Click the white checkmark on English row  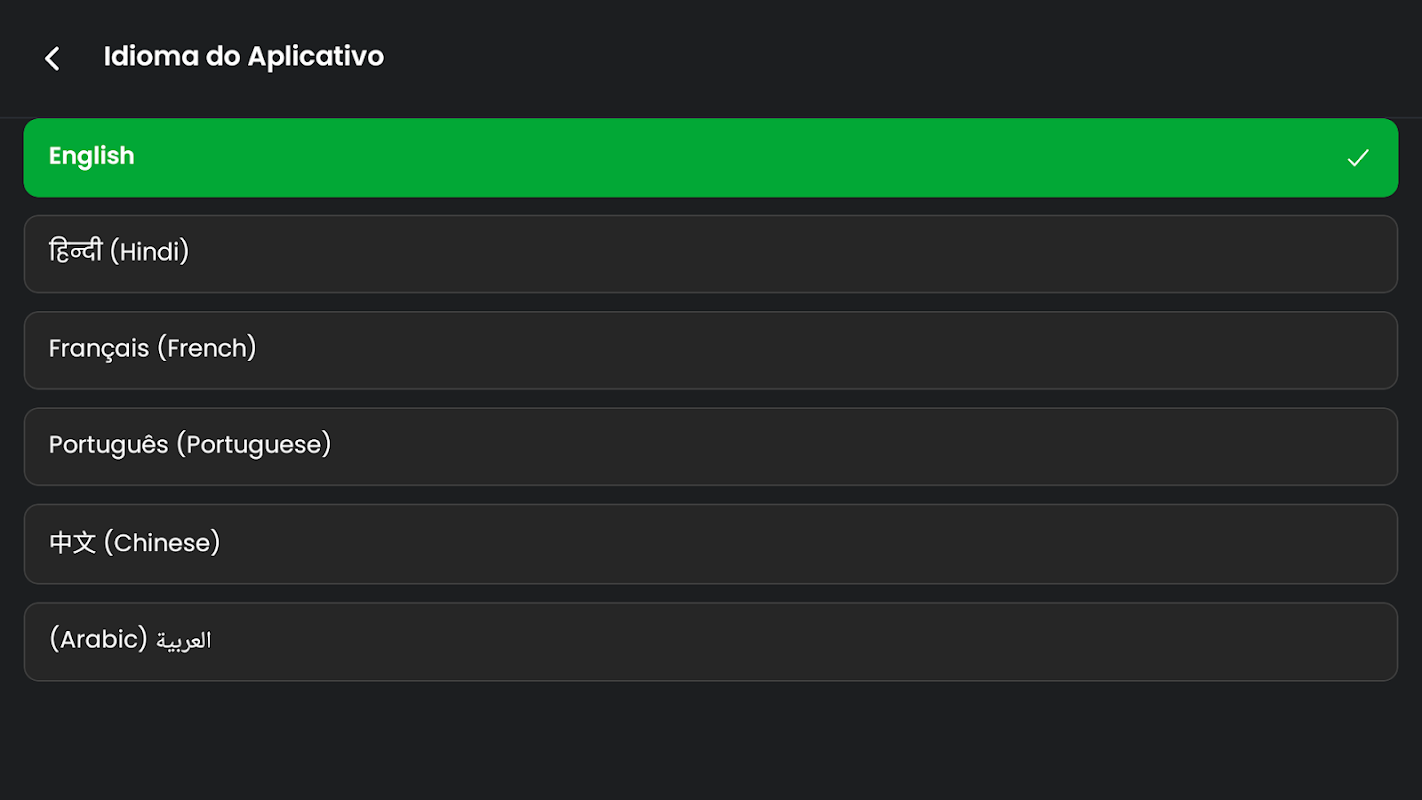[x=1357, y=158]
